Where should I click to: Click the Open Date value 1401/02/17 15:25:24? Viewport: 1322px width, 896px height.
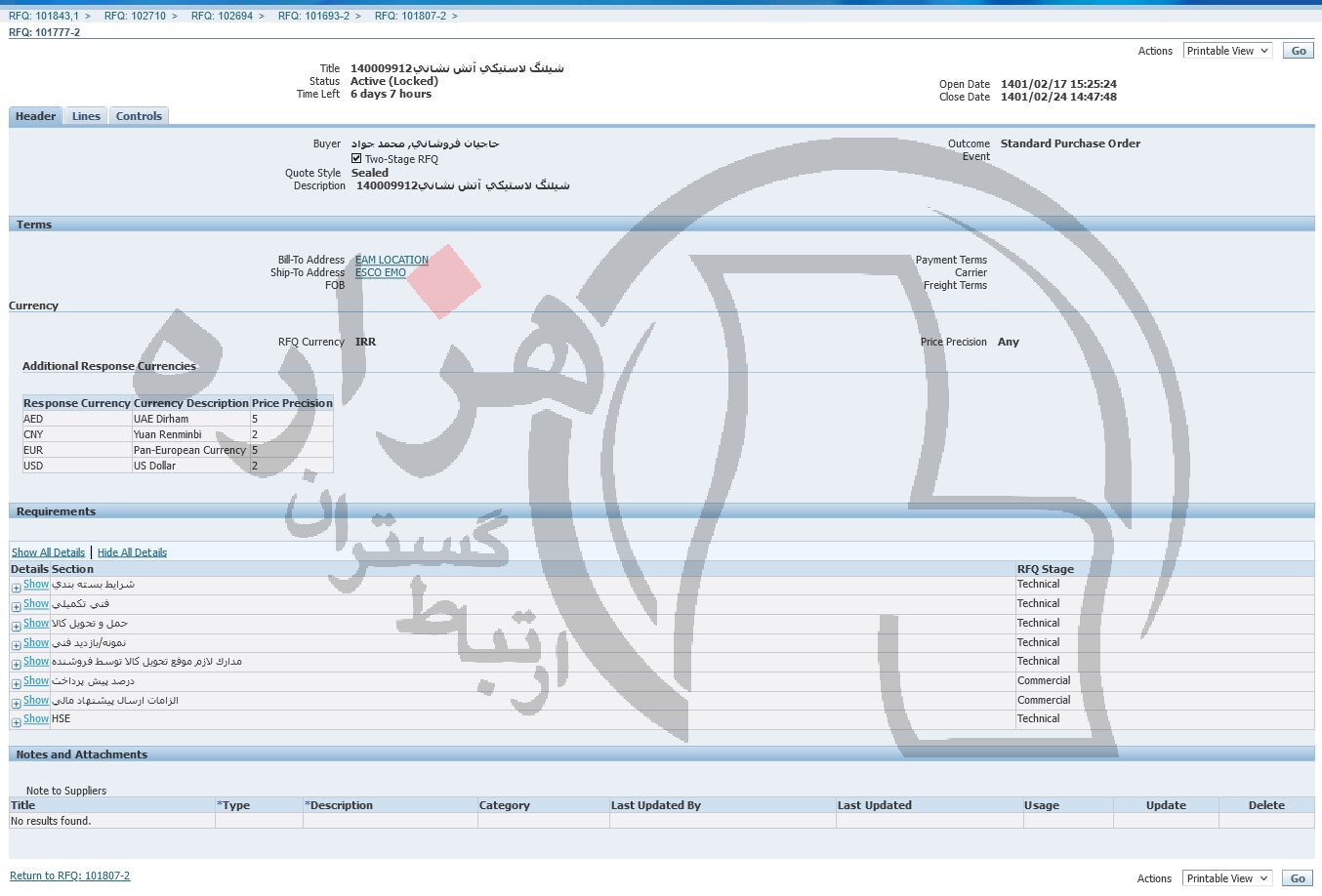(1058, 84)
